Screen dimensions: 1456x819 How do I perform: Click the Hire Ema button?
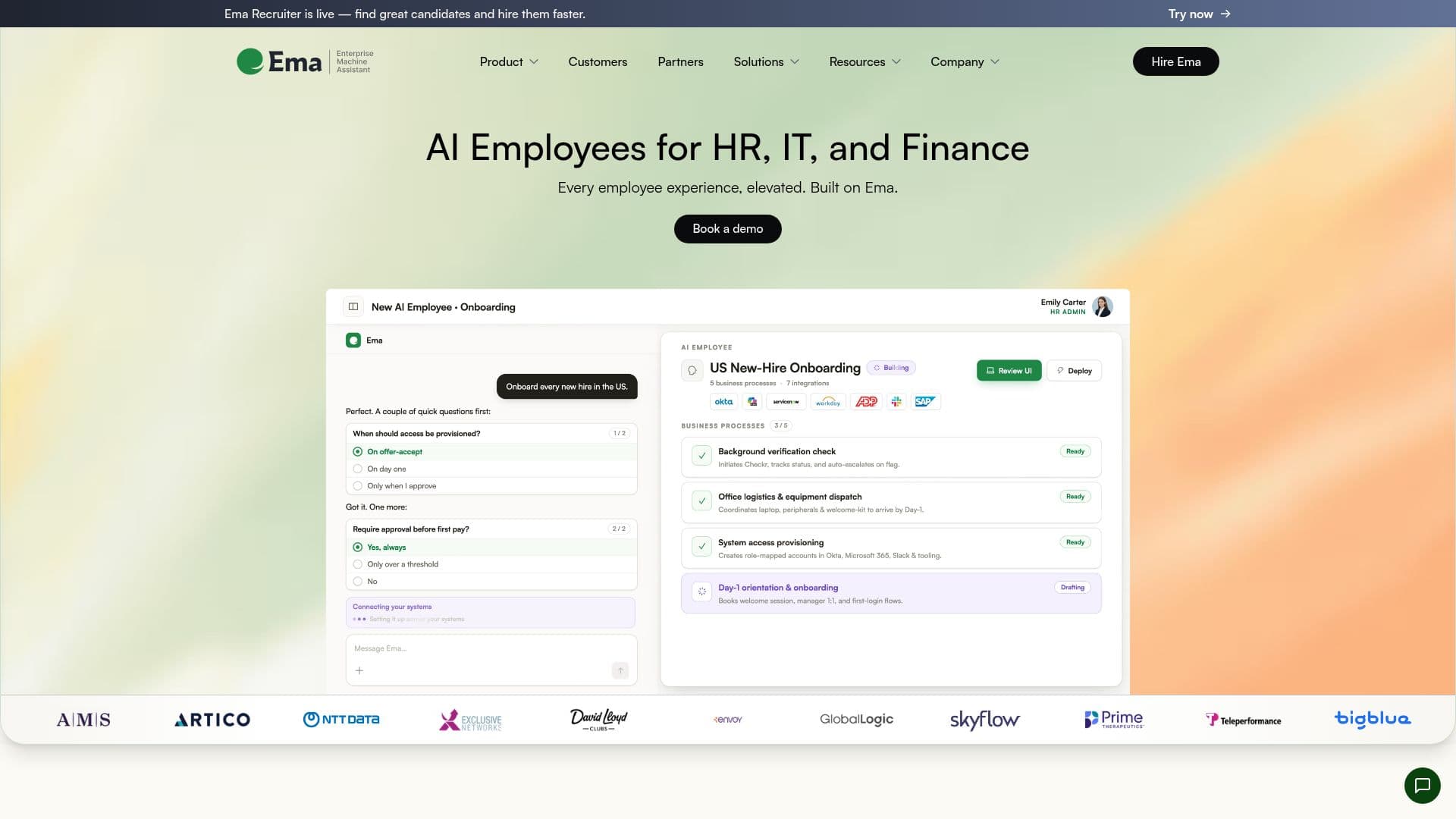click(x=1175, y=61)
